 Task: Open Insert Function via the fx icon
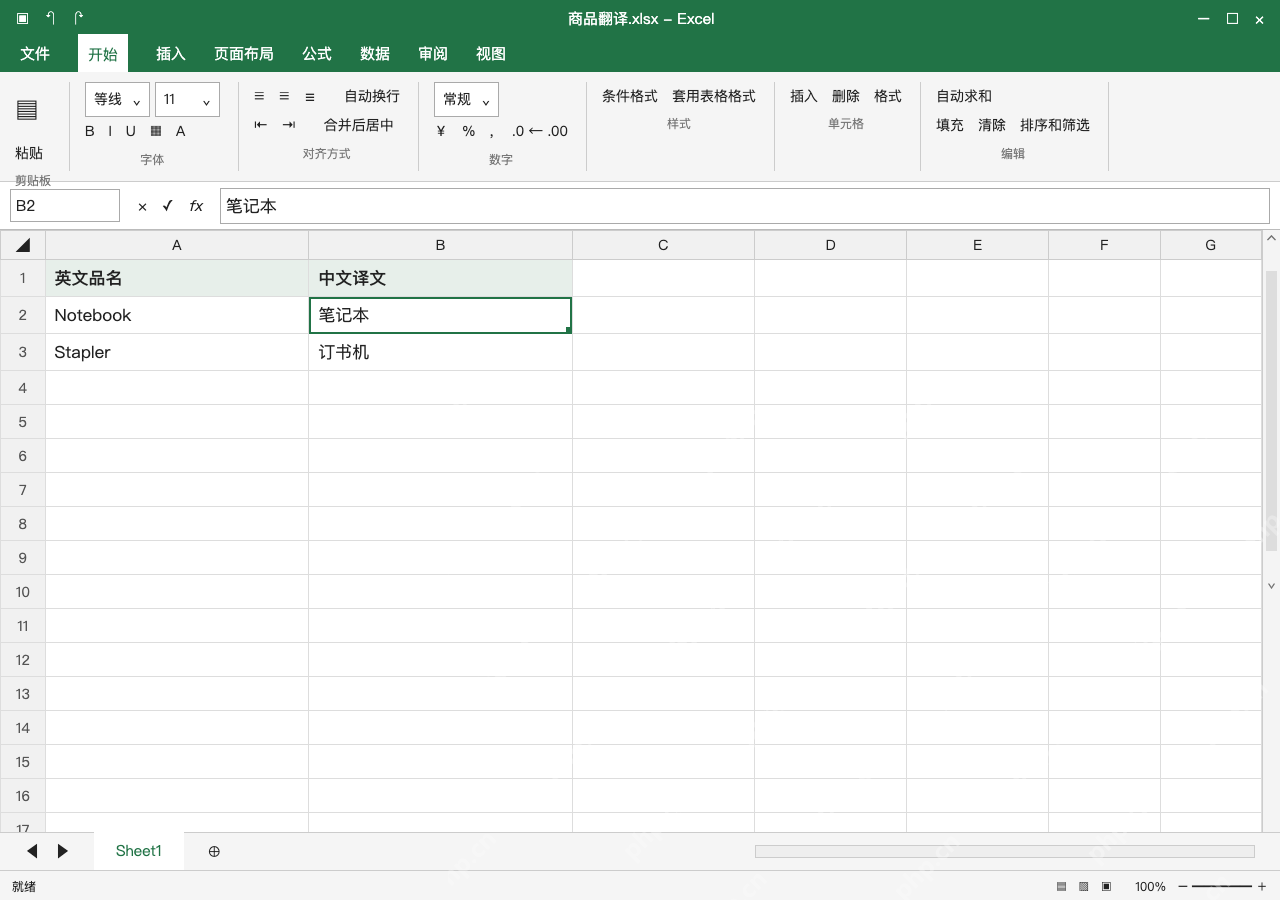click(x=196, y=206)
